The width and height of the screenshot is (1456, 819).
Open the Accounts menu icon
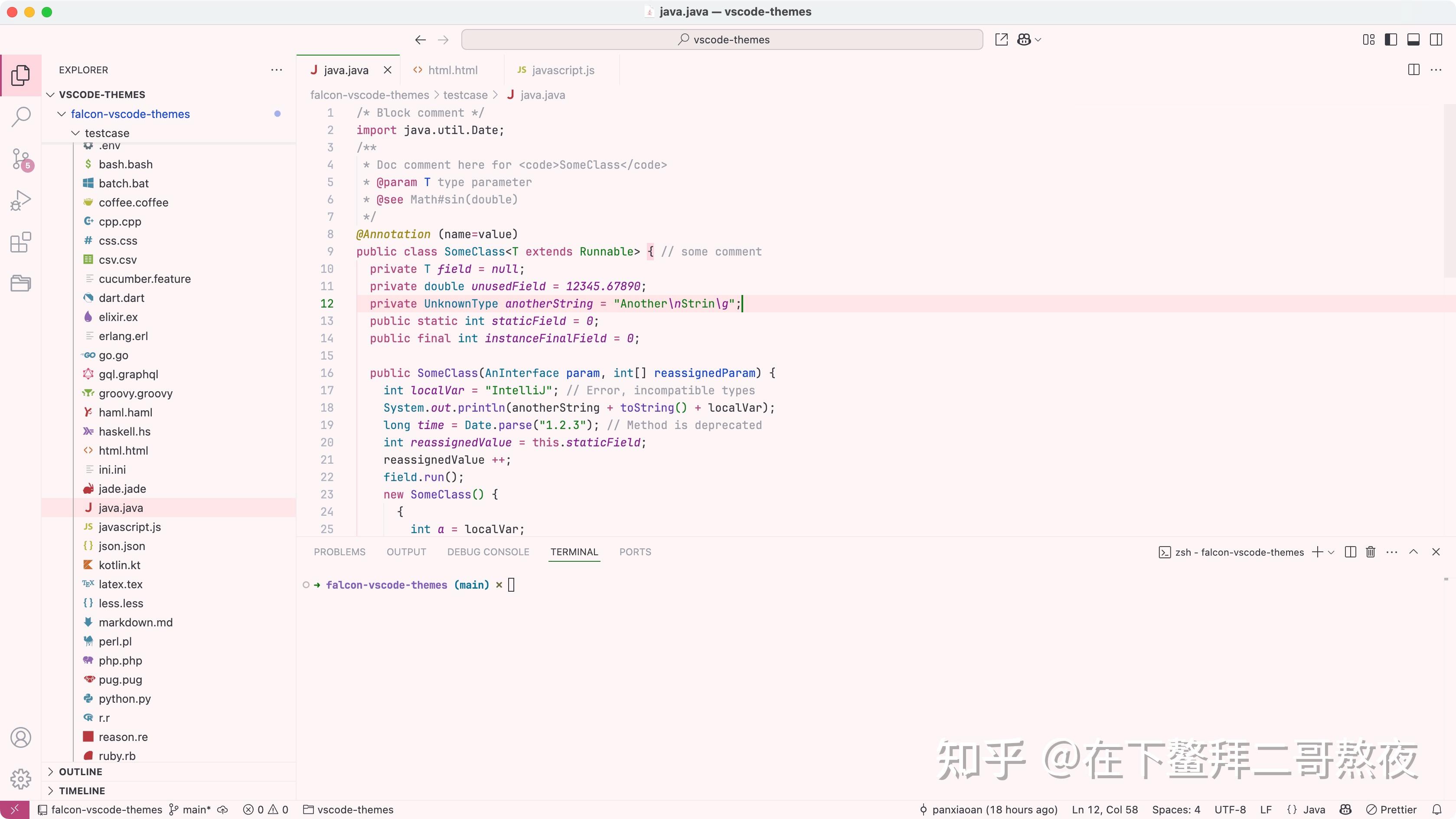[x=20, y=737]
